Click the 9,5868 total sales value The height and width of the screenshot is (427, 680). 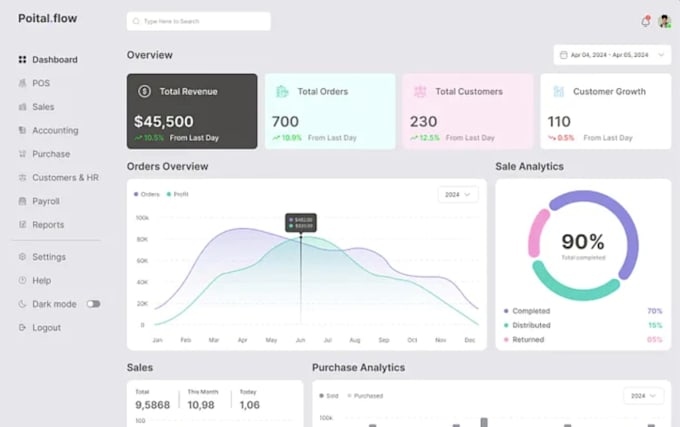click(x=153, y=405)
